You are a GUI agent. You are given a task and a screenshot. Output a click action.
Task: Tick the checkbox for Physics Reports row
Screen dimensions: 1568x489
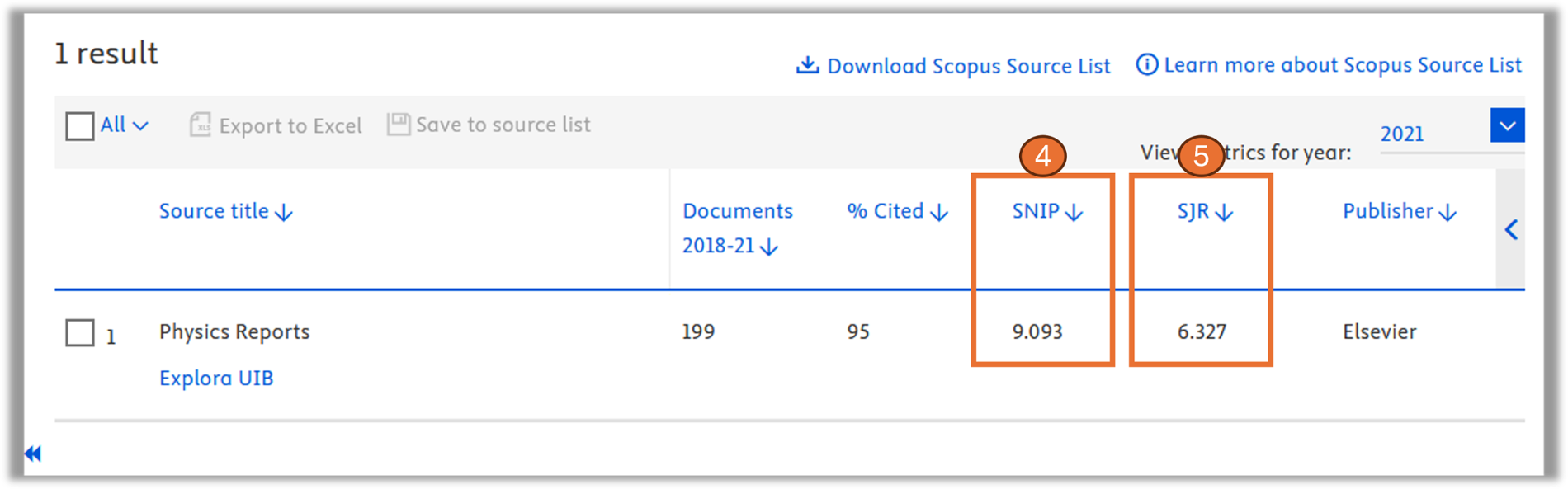80,333
